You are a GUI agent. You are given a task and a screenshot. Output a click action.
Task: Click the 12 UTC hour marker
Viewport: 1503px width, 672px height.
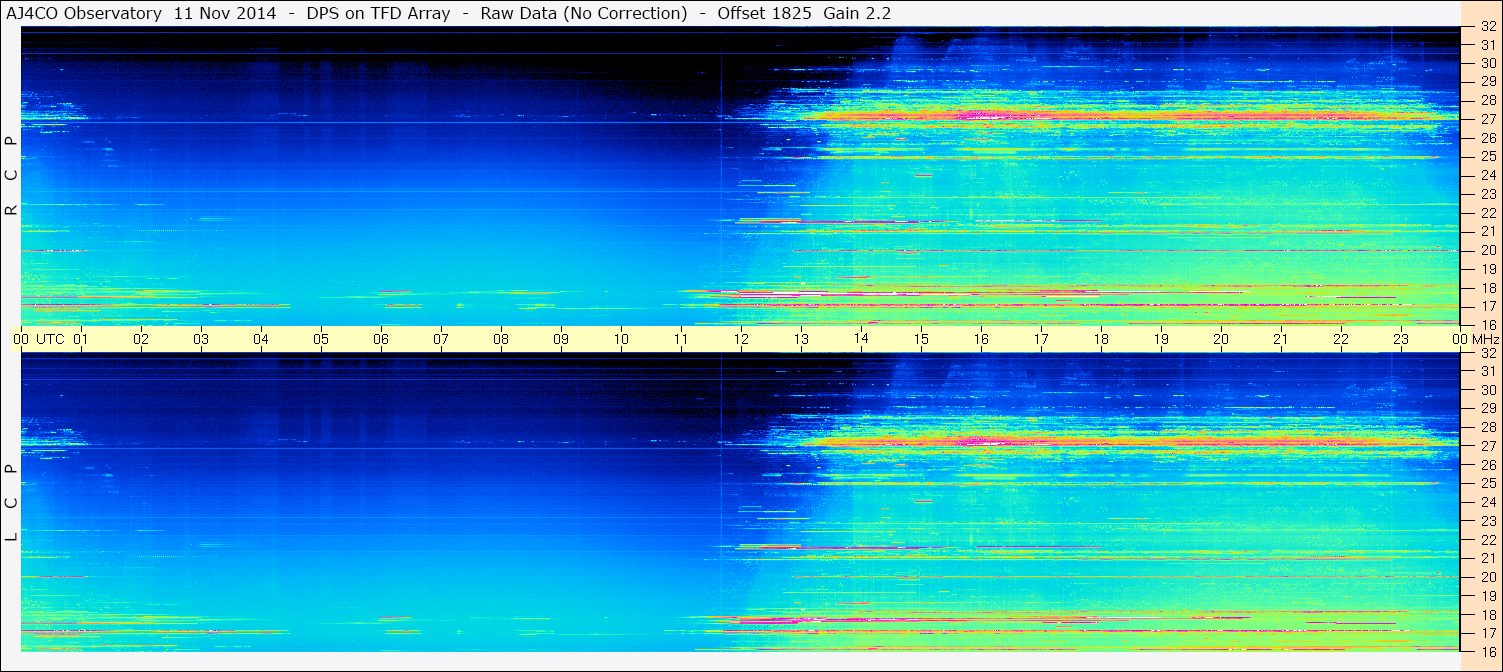tap(741, 339)
